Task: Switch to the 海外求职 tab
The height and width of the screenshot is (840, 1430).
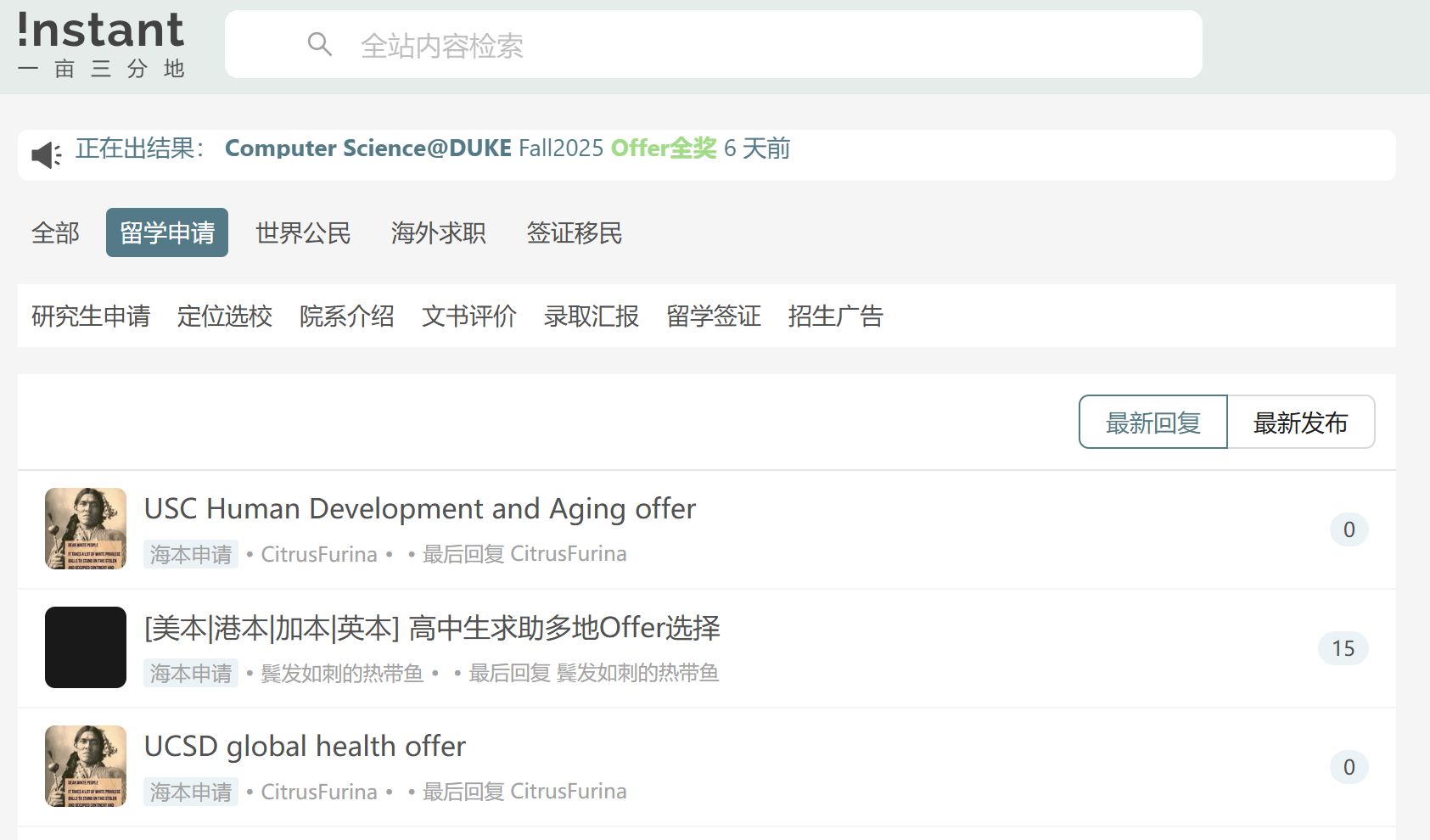Action: [439, 232]
